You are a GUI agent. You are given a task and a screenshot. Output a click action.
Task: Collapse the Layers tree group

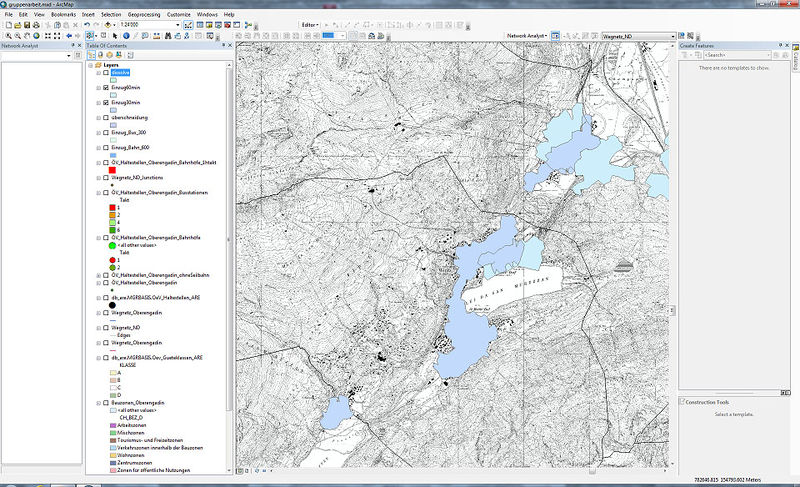tap(90, 65)
